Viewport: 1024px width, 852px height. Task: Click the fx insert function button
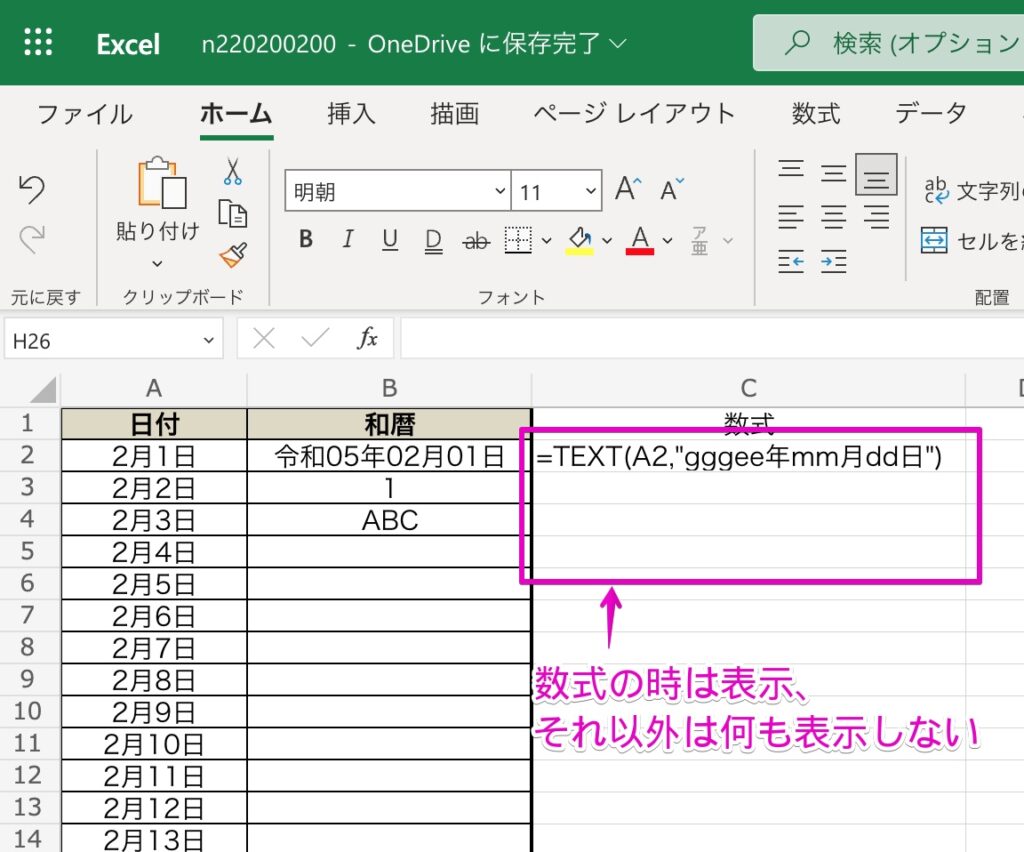pyautogui.click(x=368, y=338)
